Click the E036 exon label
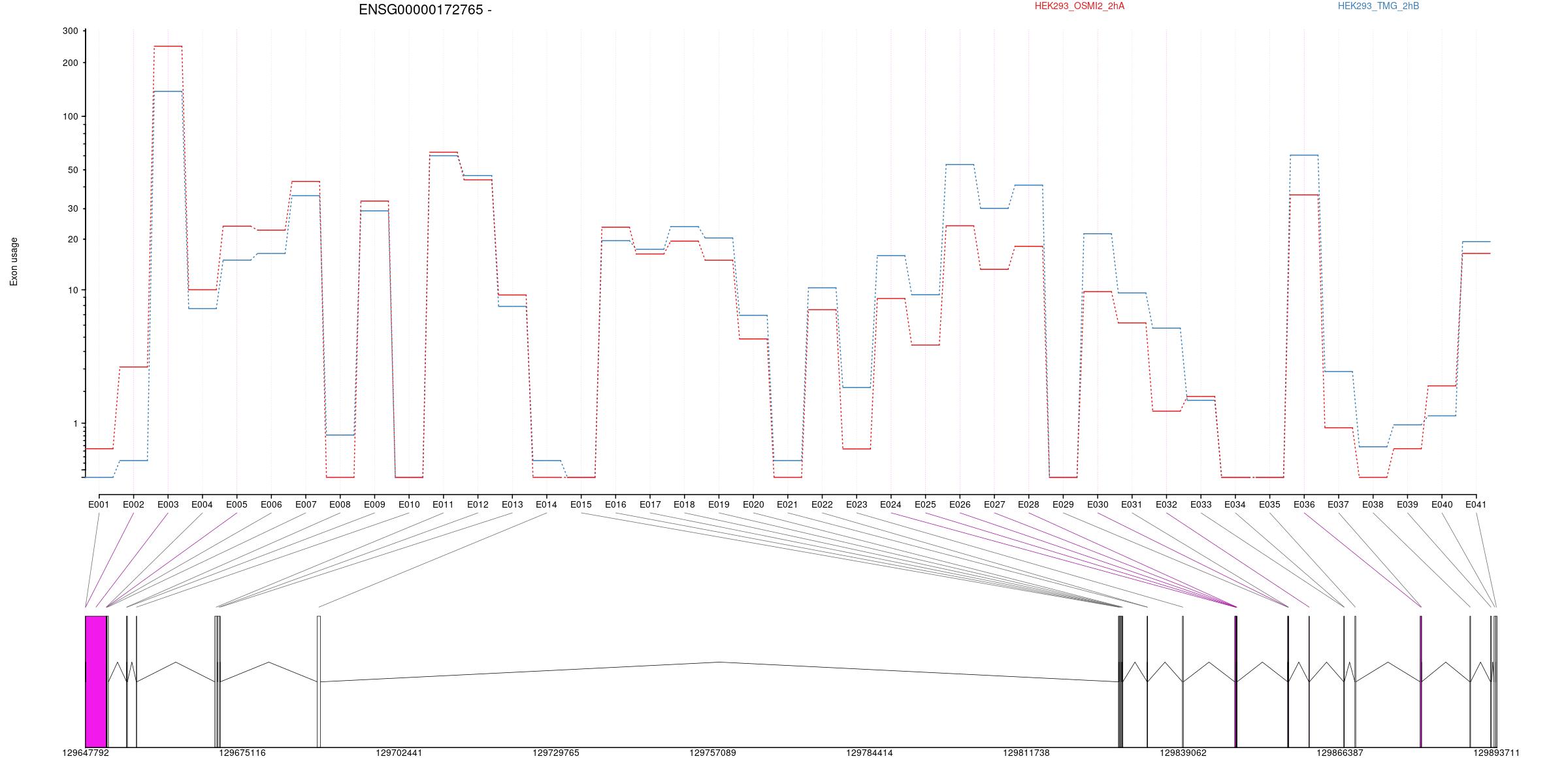 [x=1304, y=504]
